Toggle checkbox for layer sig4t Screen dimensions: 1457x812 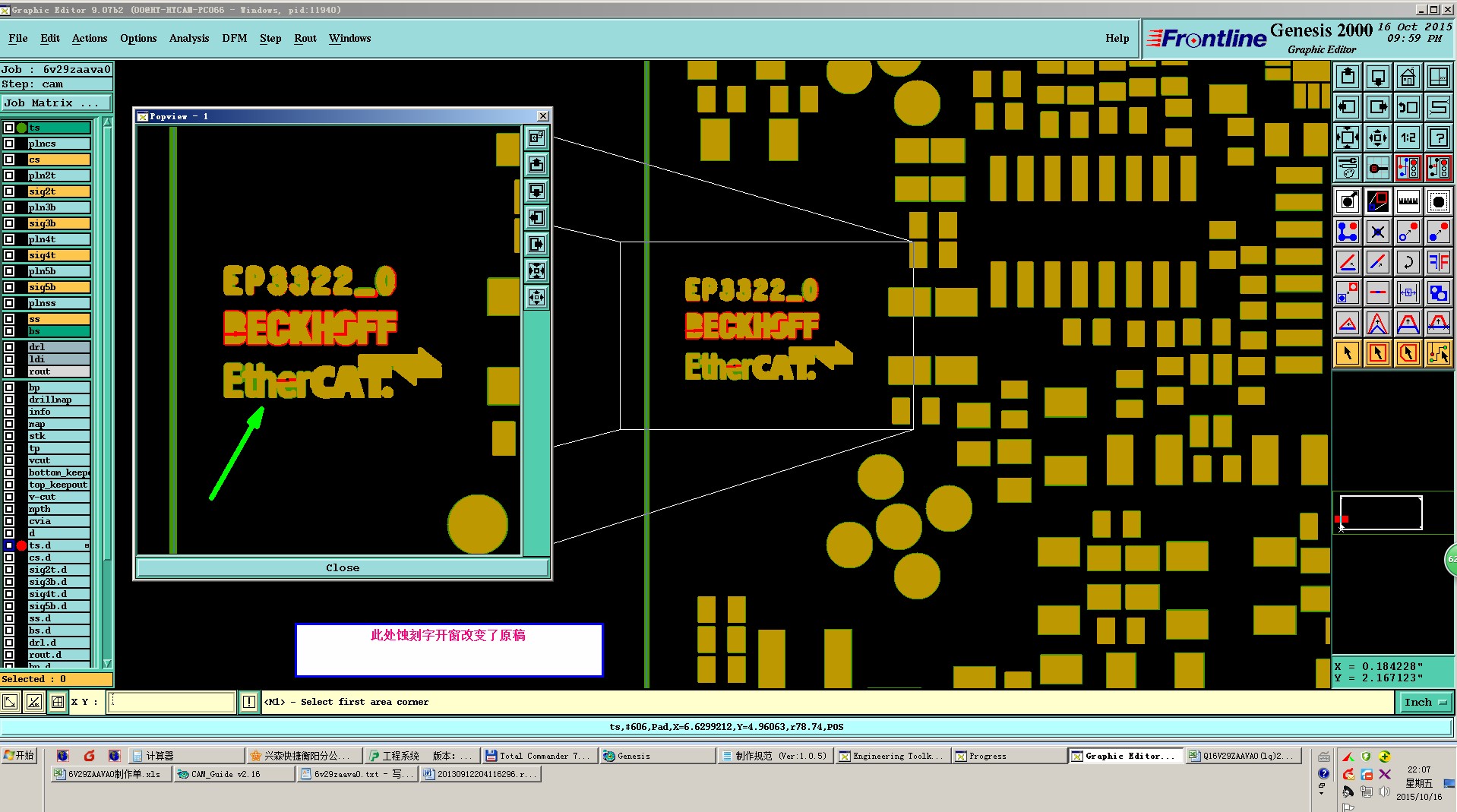pyautogui.click(x=9, y=255)
